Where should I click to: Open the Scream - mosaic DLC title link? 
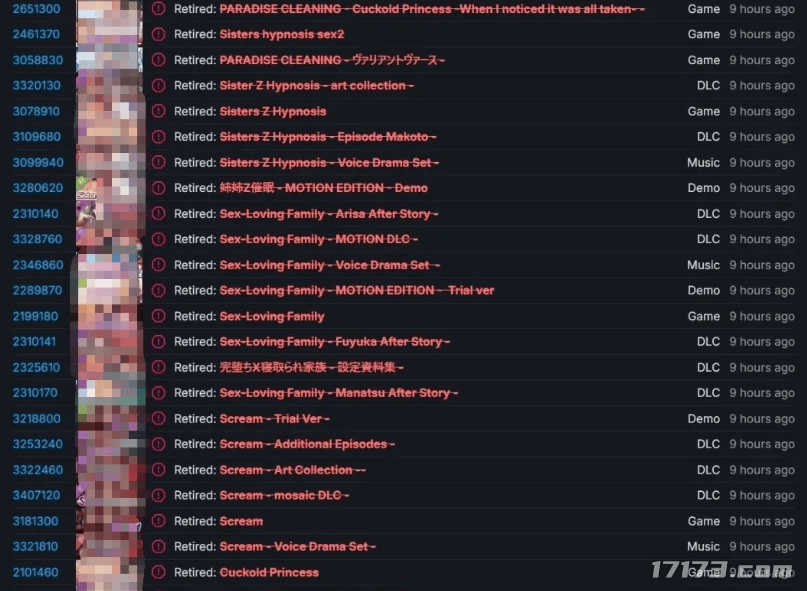pyautogui.click(x=284, y=495)
